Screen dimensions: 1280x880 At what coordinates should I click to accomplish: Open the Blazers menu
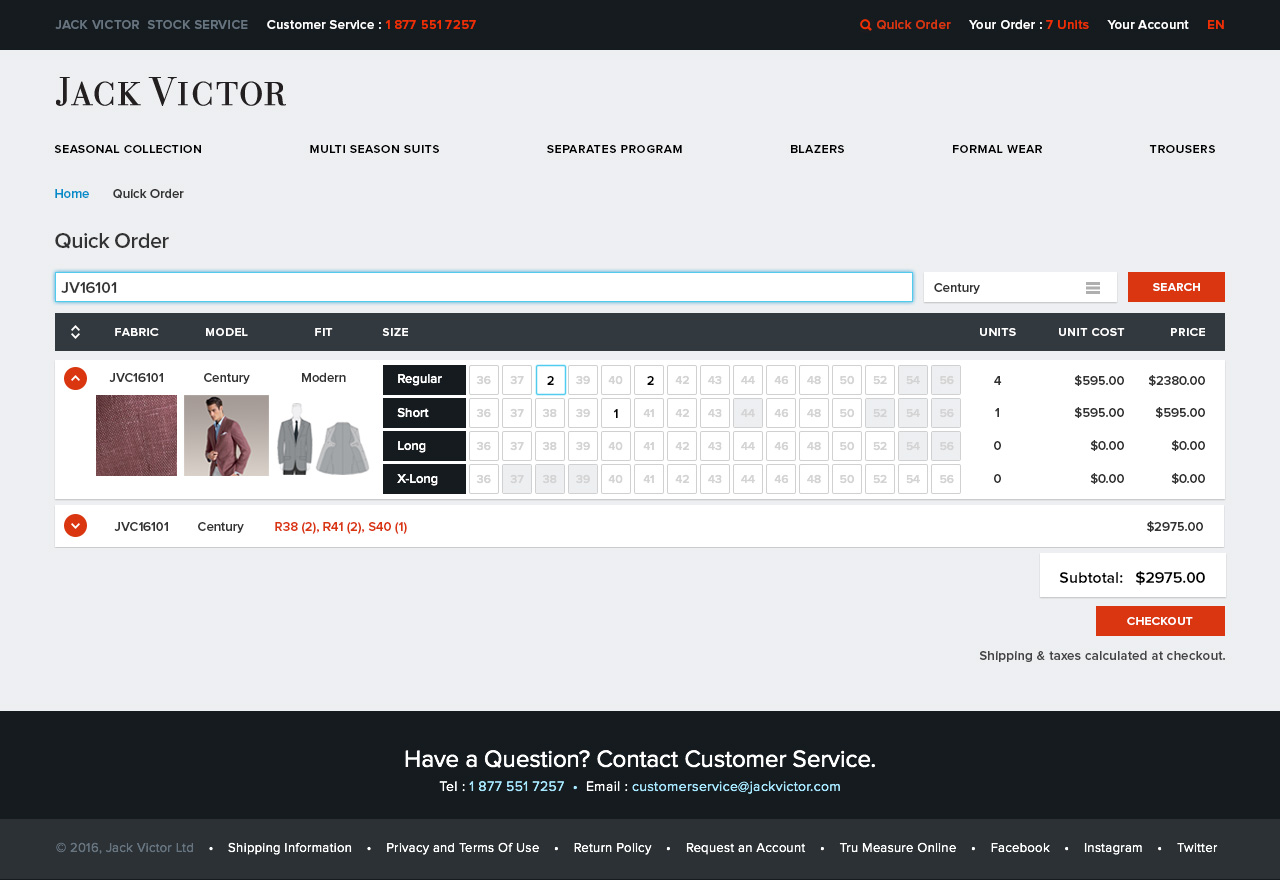[x=817, y=149]
